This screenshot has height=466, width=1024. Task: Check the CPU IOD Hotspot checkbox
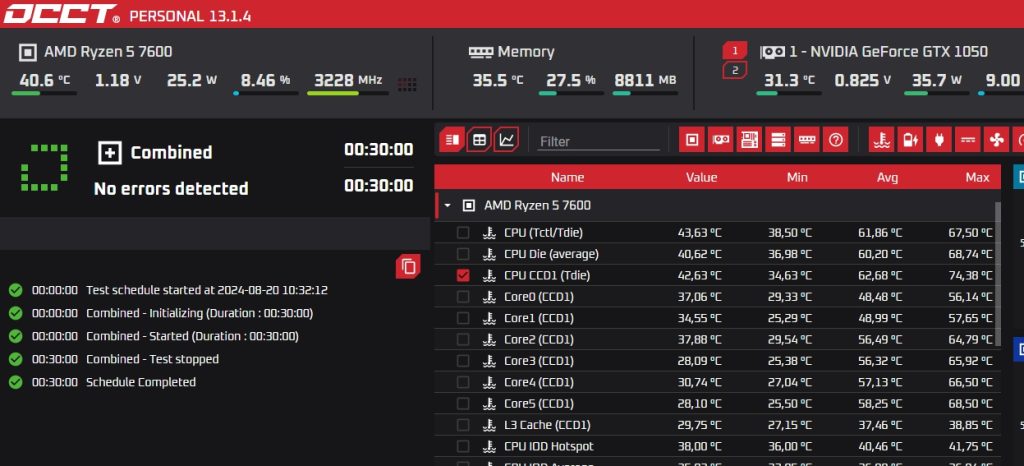[x=463, y=446]
